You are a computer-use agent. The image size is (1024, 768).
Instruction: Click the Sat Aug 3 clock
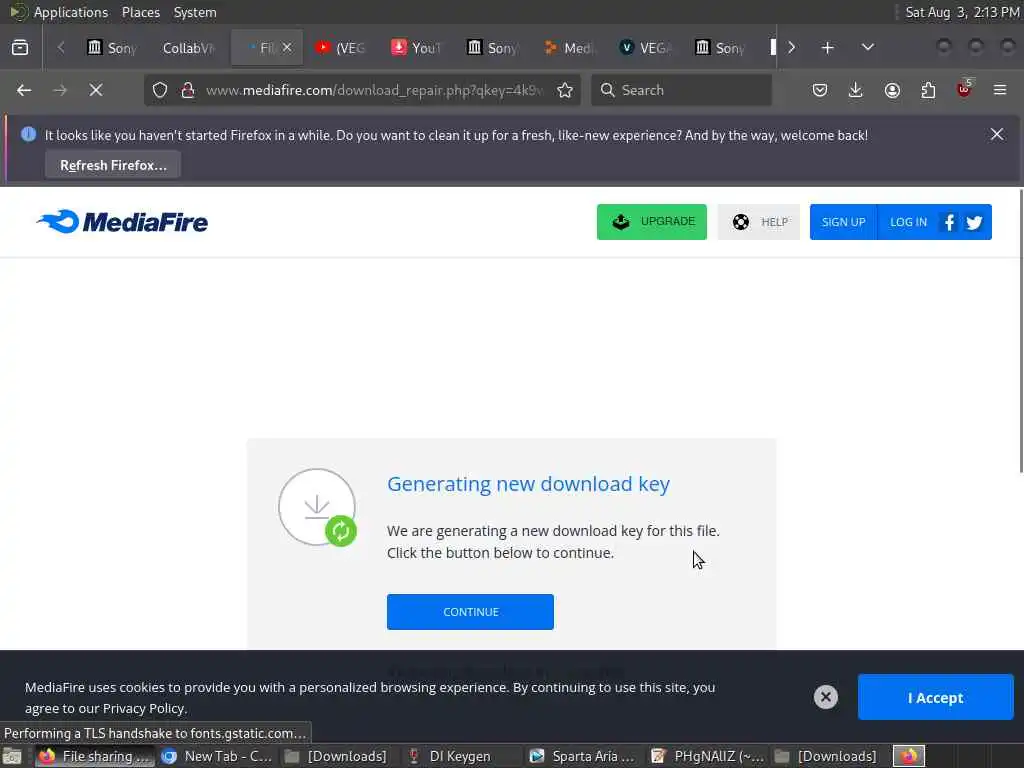[x=963, y=12]
